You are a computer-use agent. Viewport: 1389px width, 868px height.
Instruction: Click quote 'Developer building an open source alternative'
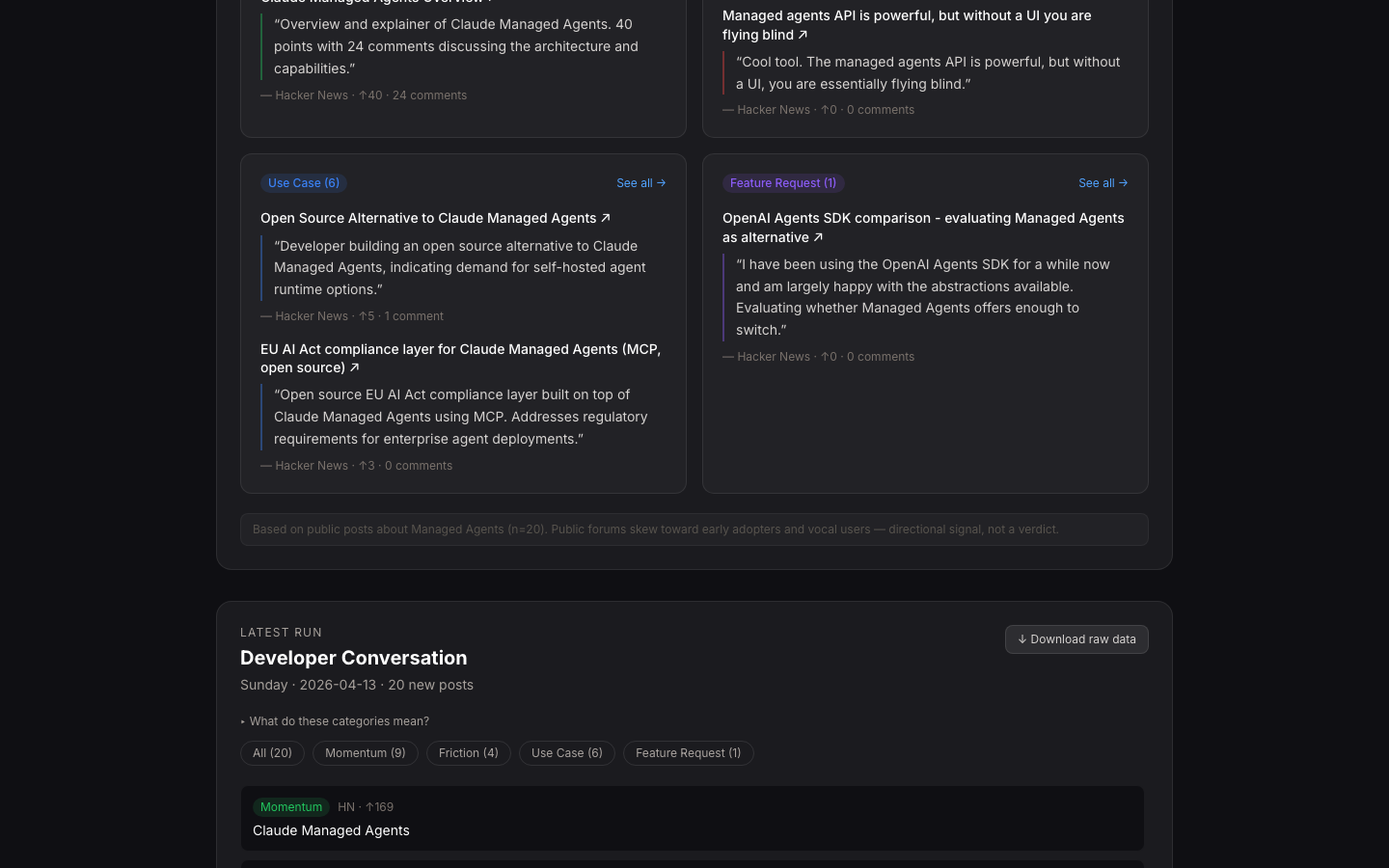pos(463,268)
